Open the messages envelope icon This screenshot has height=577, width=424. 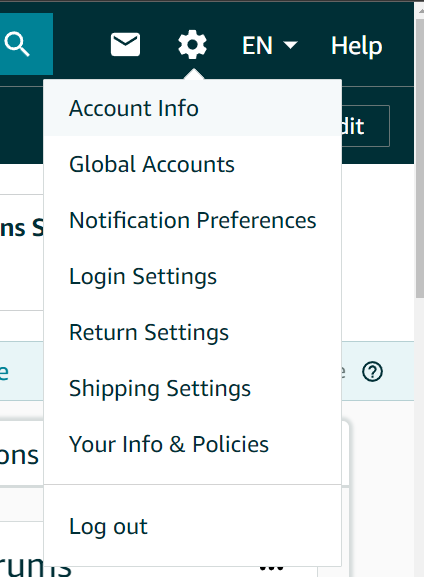click(x=125, y=45)
